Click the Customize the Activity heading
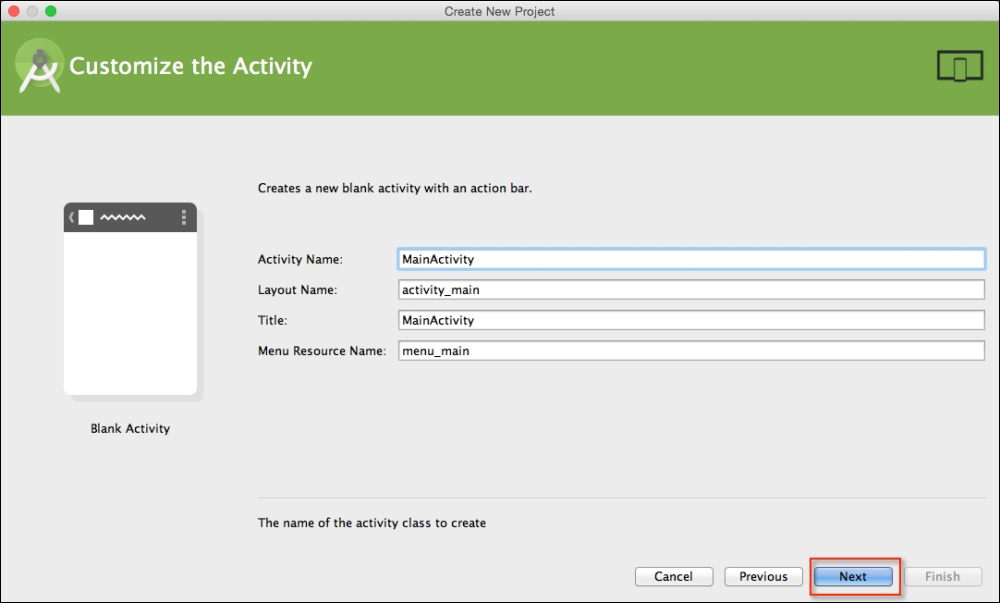The image size is (1000, 603). click(190, 67)
